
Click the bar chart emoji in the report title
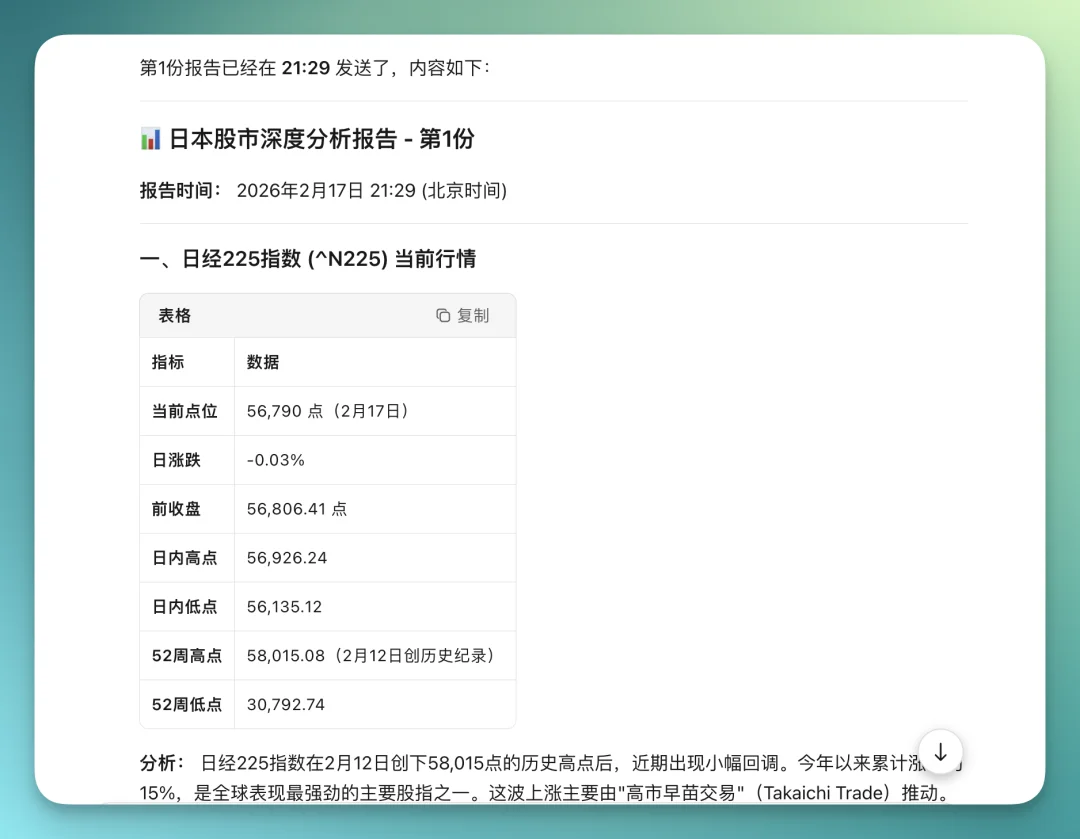(x=148, y=139)
